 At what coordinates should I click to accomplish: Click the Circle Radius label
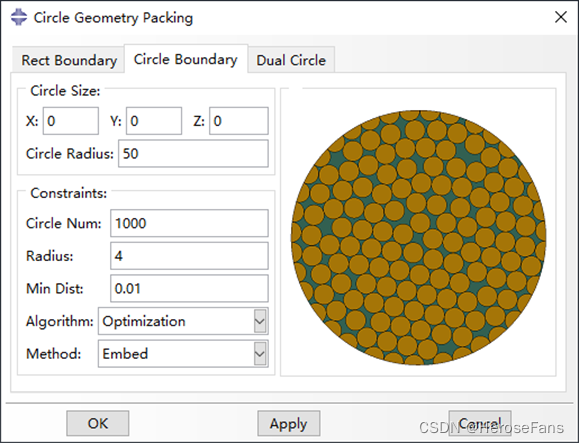70,154
